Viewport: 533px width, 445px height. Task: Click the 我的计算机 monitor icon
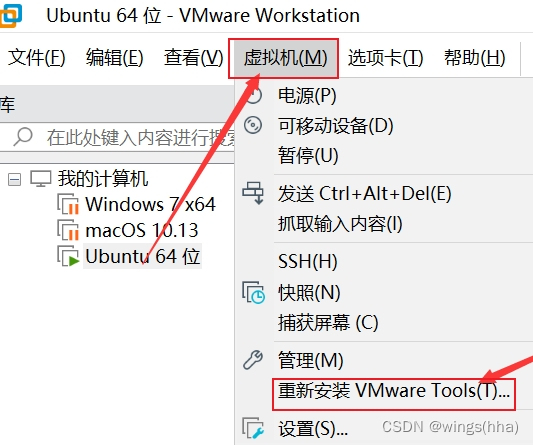pos(41,178)
